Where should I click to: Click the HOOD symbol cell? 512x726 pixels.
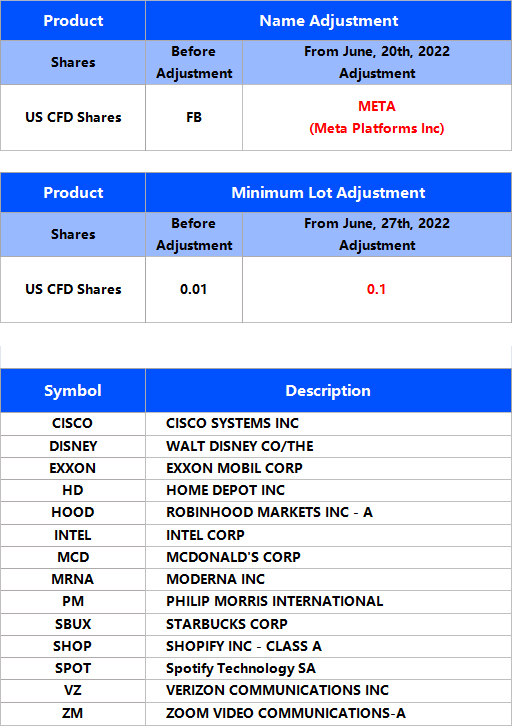click(x=73, y=513)
